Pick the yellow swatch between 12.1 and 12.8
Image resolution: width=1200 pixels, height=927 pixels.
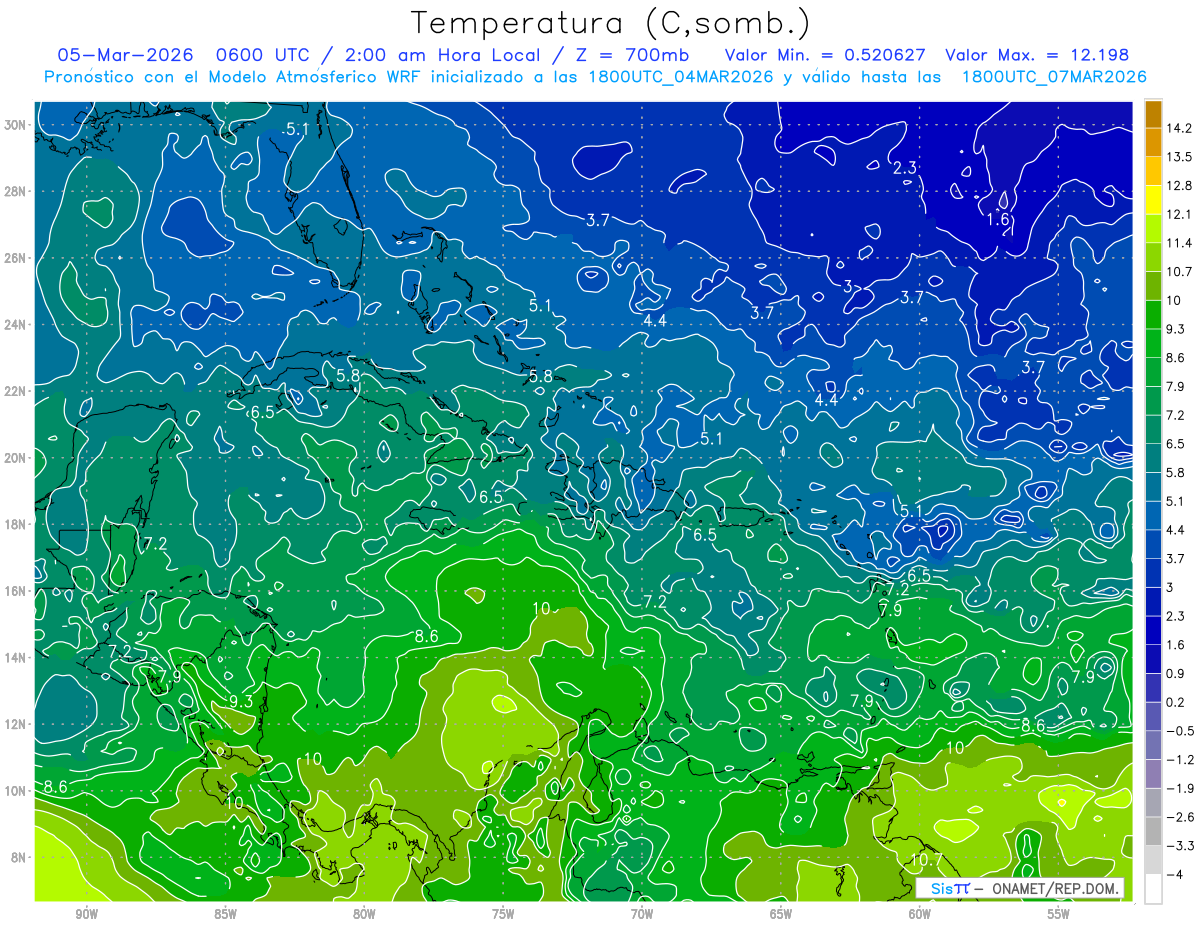pyautogui.click(x=1153, y=200)
